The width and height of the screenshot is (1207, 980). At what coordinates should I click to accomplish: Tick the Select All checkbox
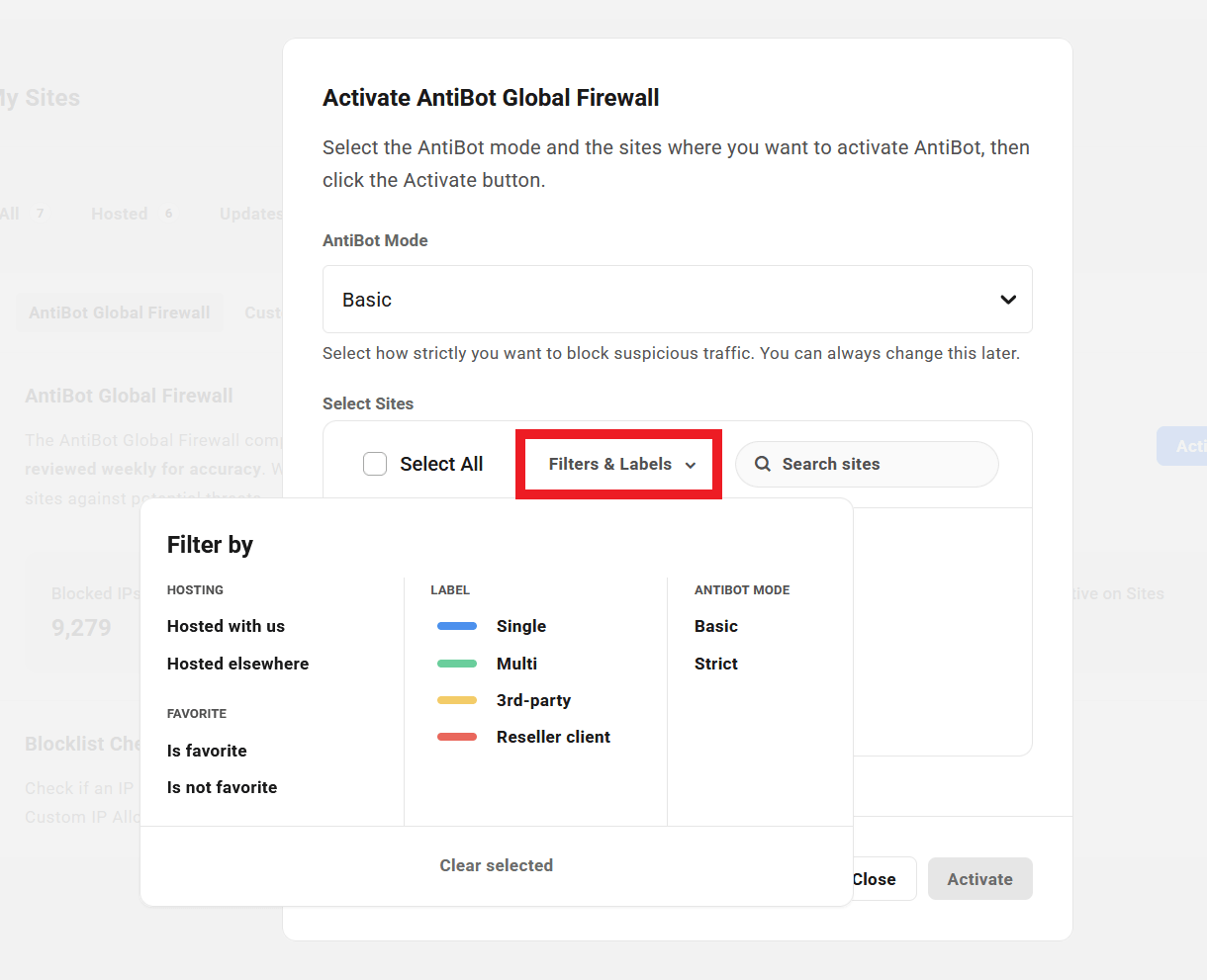point(375,464)
